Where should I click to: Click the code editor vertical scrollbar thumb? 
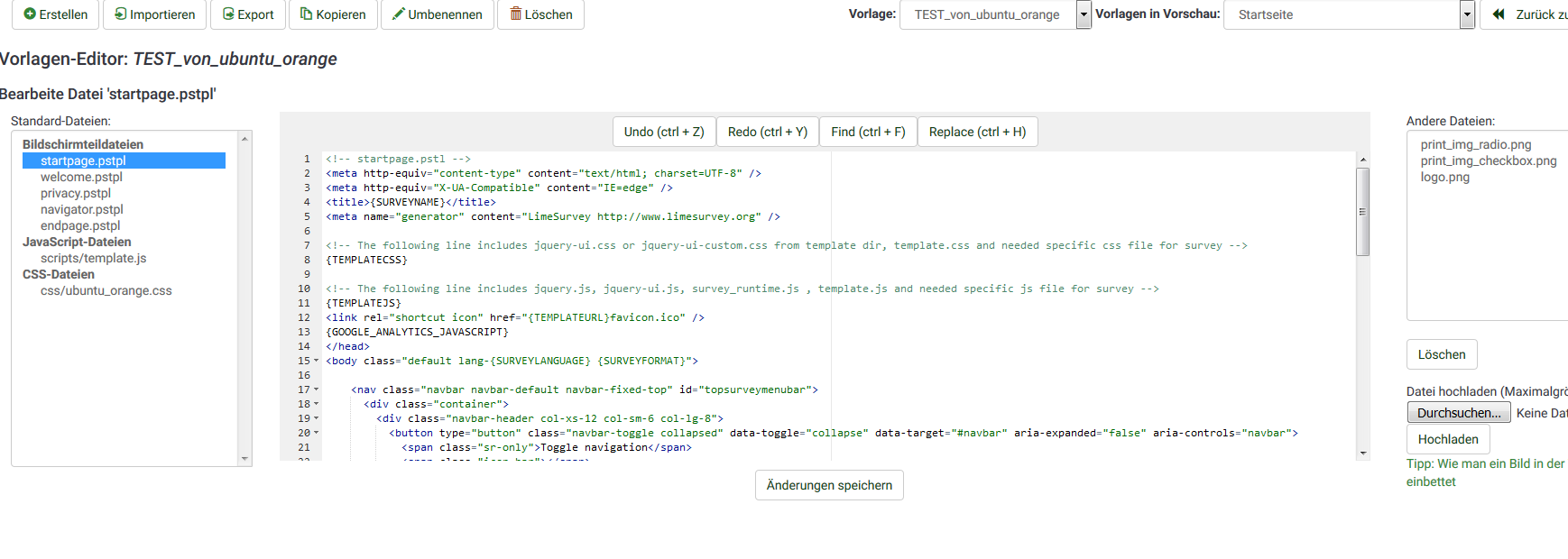click(1362, 212)
